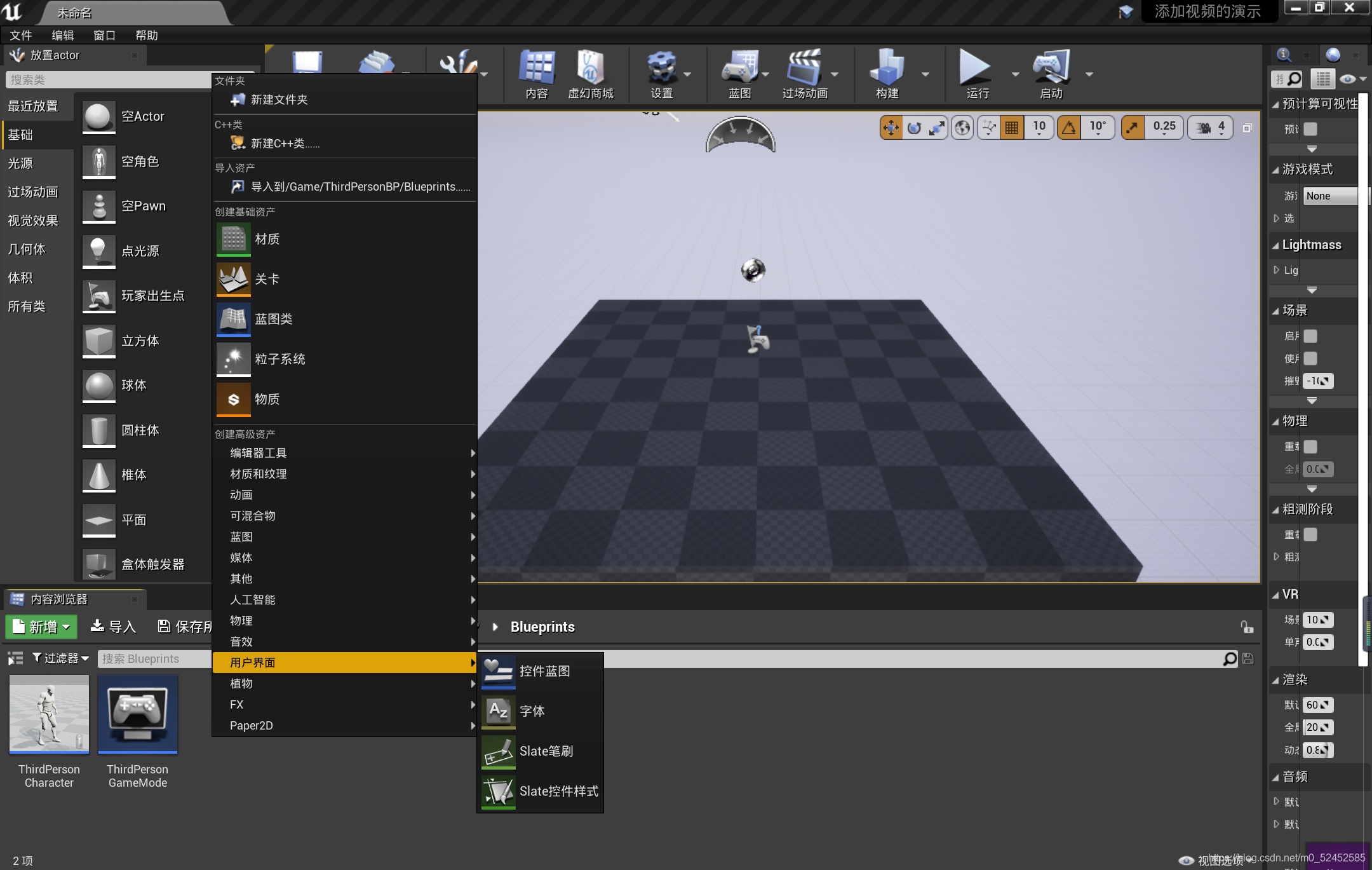Select the translate tool in viewport toolbar
This screenshot has width=1372, height=870.
pos(891,128)
